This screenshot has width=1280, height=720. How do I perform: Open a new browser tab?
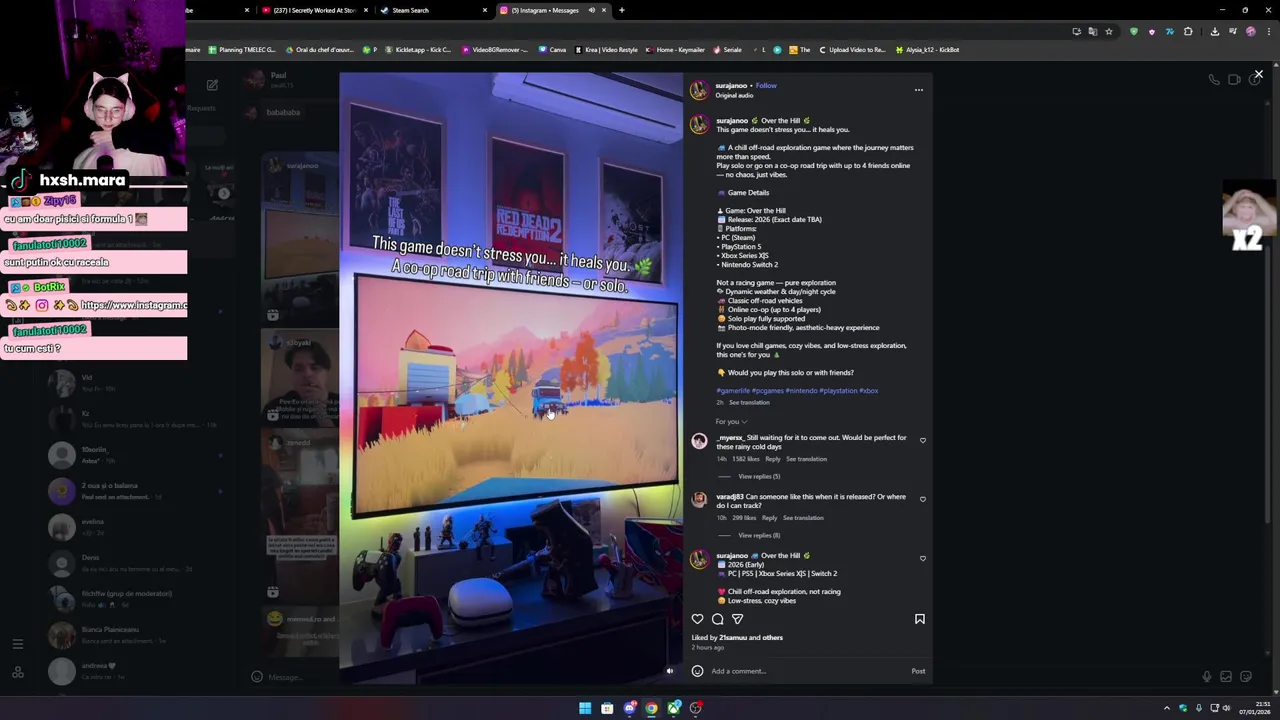pyautogui.click(x=622, y=10)
